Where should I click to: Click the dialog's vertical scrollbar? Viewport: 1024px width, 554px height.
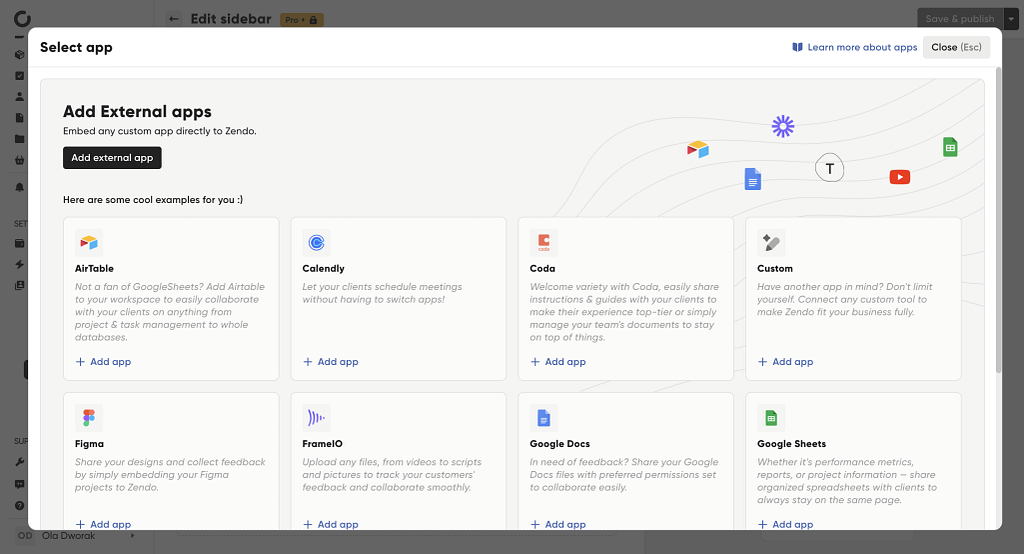pyautogui.click(x=998, y=221)
